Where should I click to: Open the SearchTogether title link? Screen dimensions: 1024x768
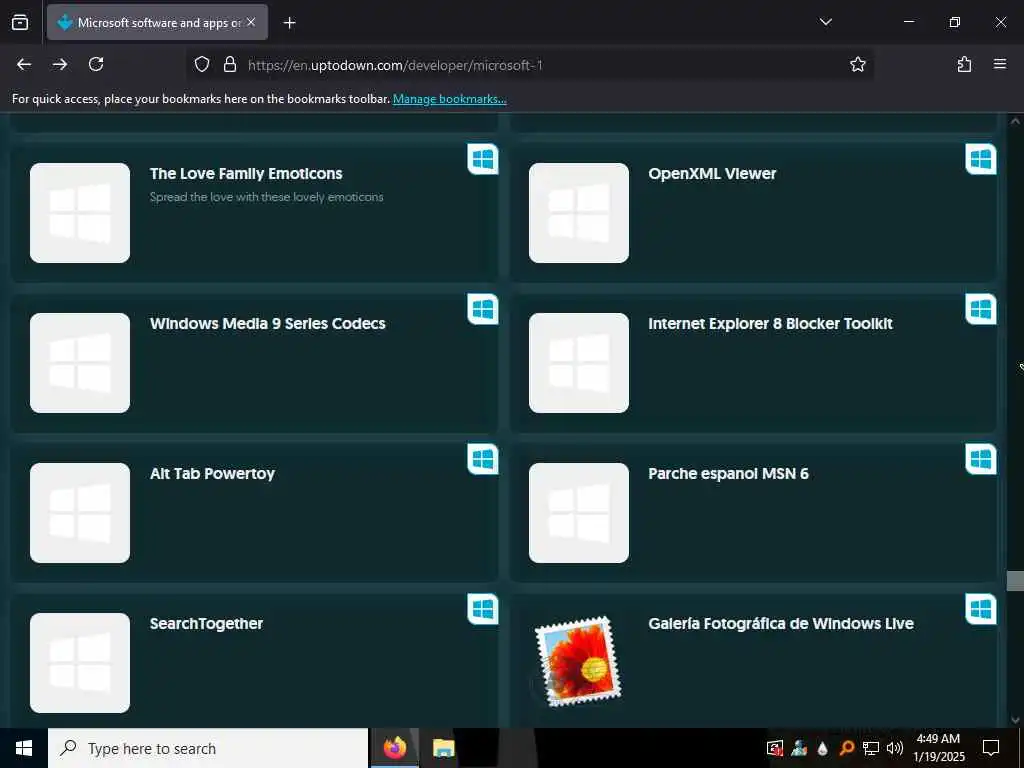(x=206, y=624)
